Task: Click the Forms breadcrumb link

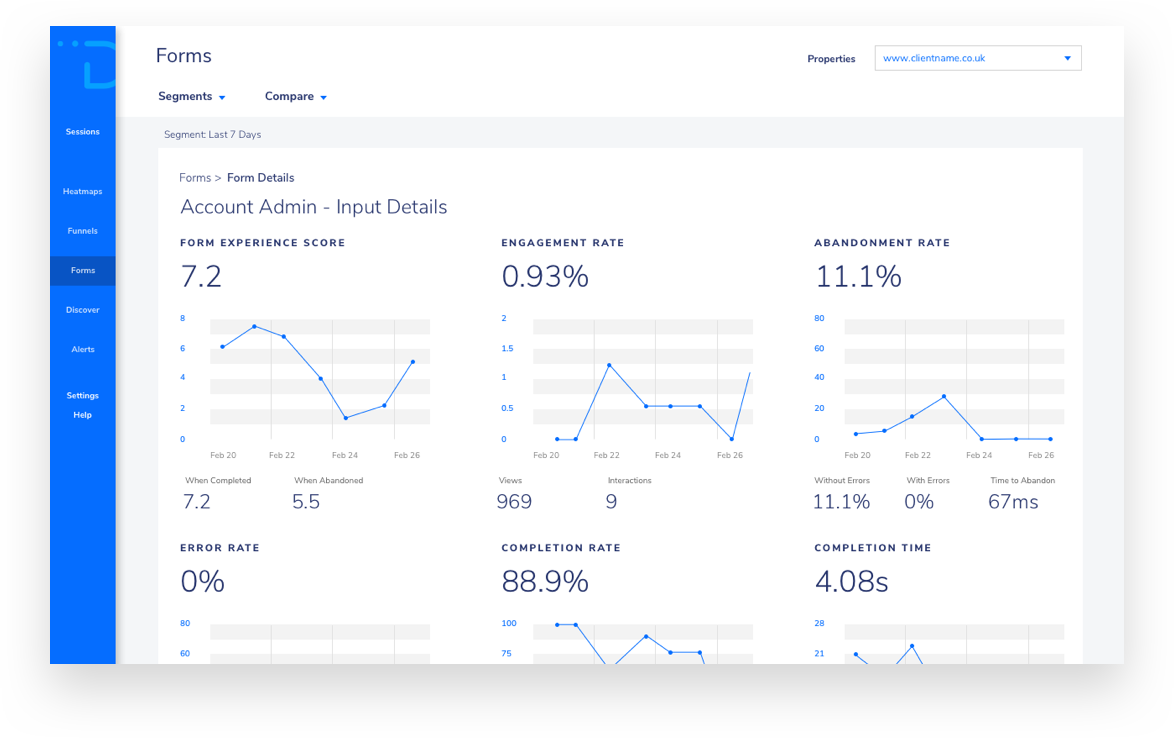Action: (195, 178)
